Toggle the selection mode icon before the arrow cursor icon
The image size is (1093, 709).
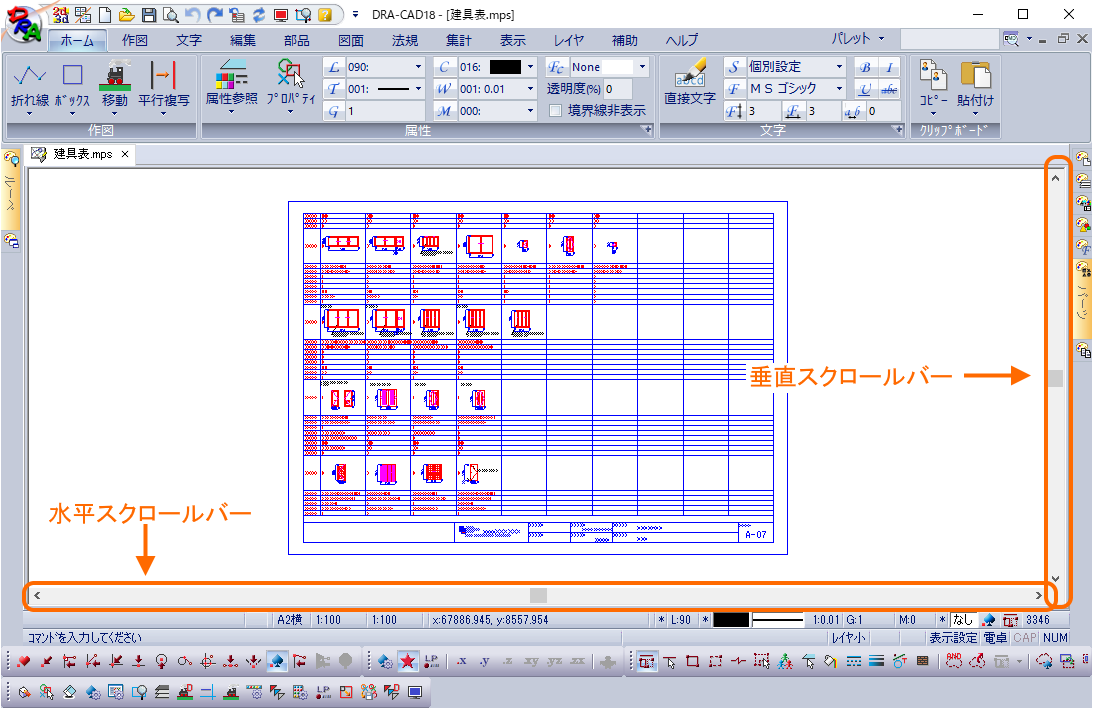(647, 661)
